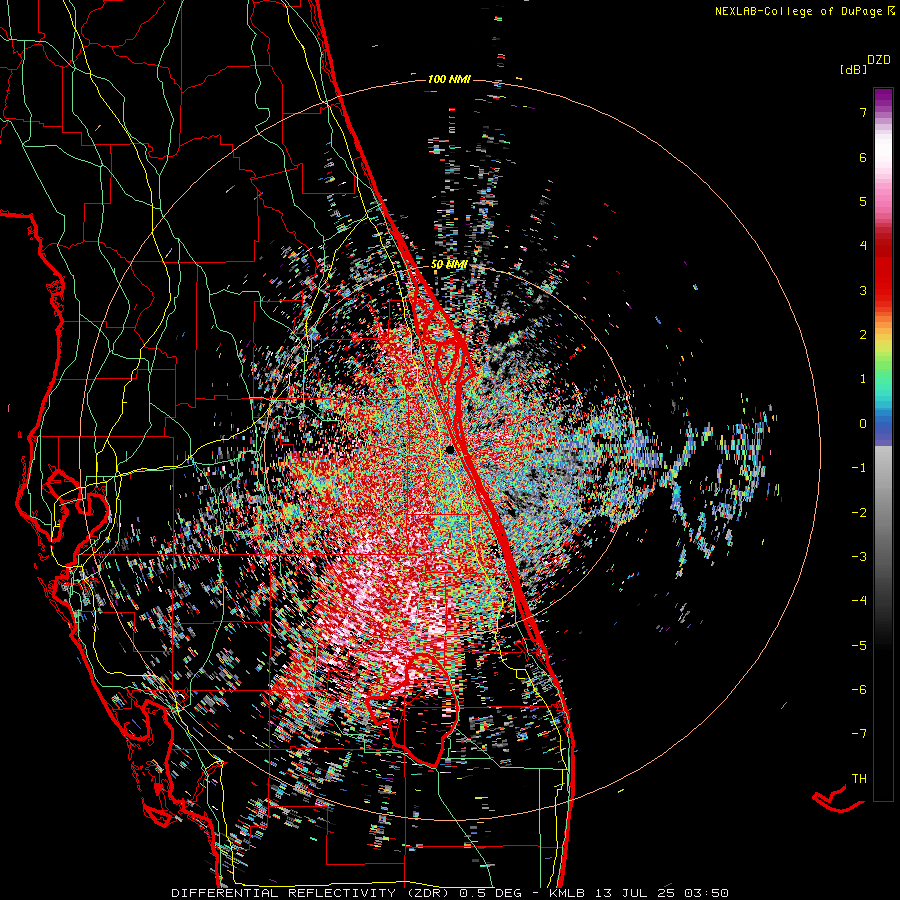900x900 pixels.
Task: Click the -5 value on the color scale
Action: point(859,645)
